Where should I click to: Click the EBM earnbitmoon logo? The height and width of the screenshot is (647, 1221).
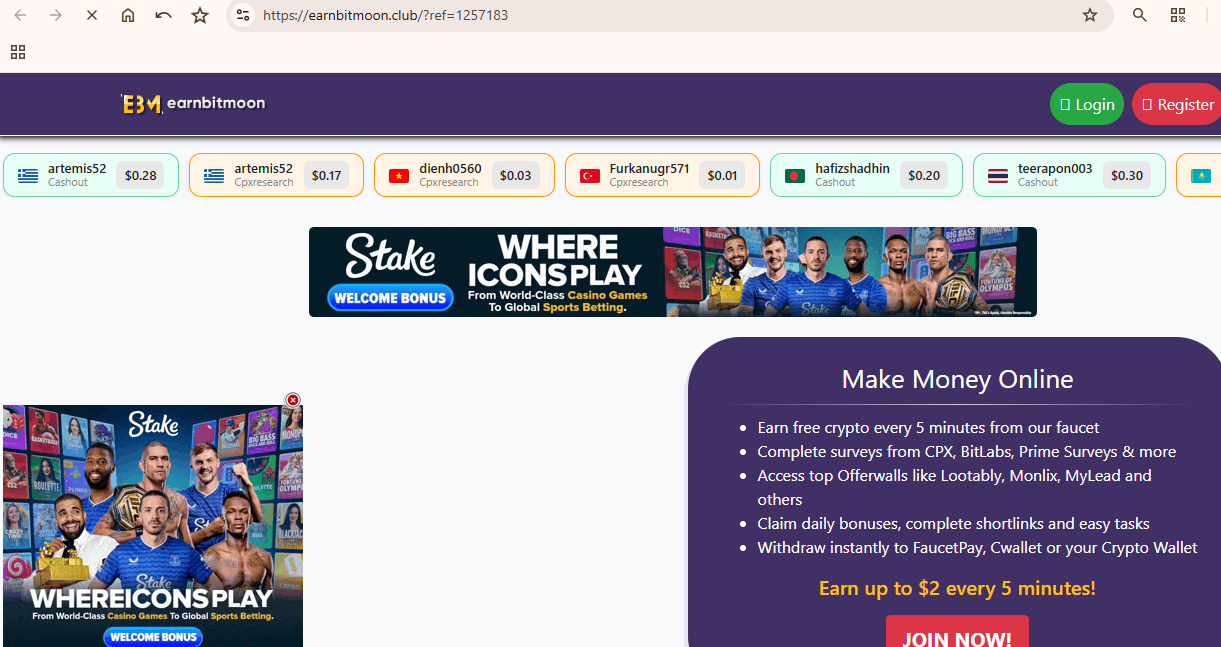193,103
